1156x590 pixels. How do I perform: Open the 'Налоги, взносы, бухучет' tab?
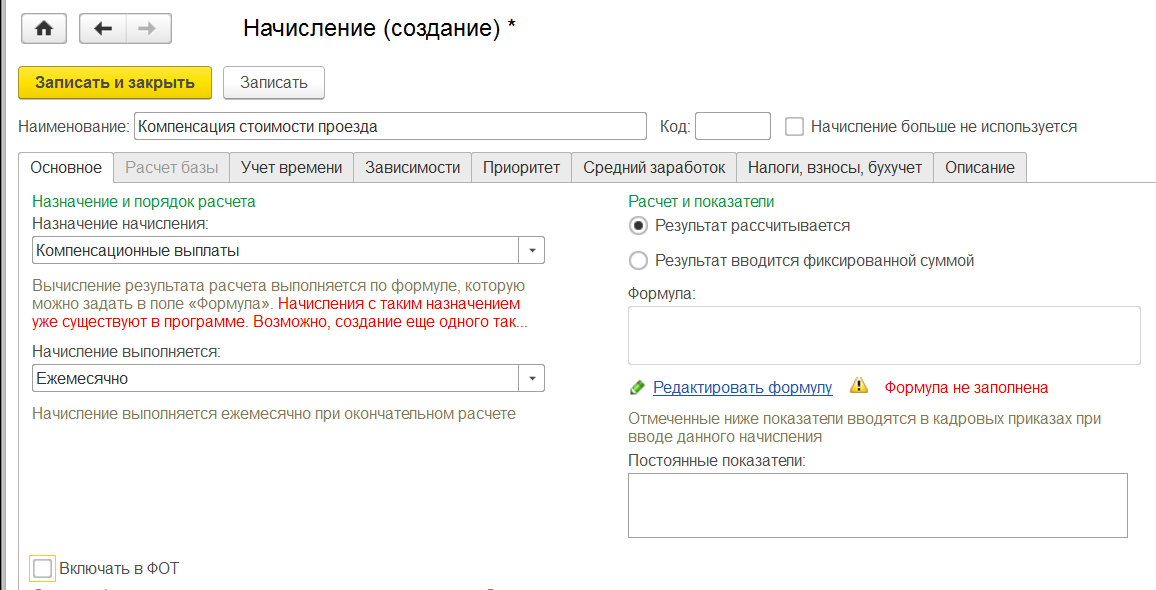coord(835,168)
